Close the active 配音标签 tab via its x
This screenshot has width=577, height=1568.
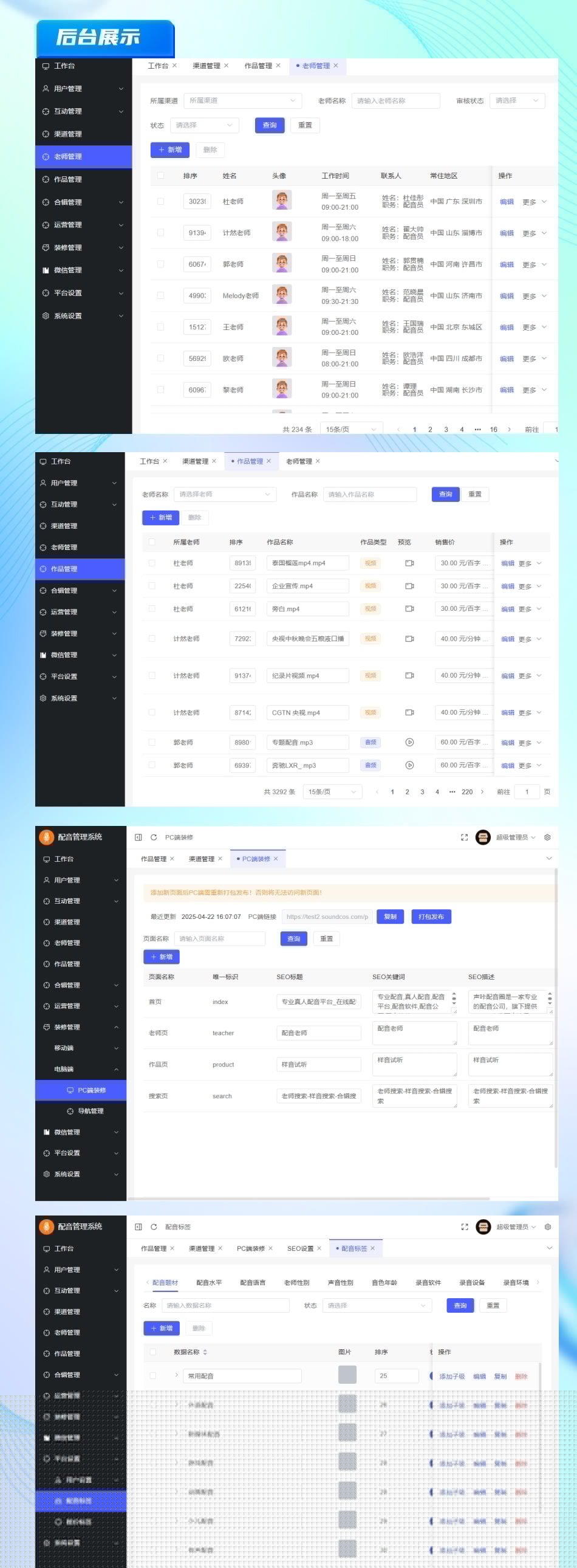tap(373, 1248)
